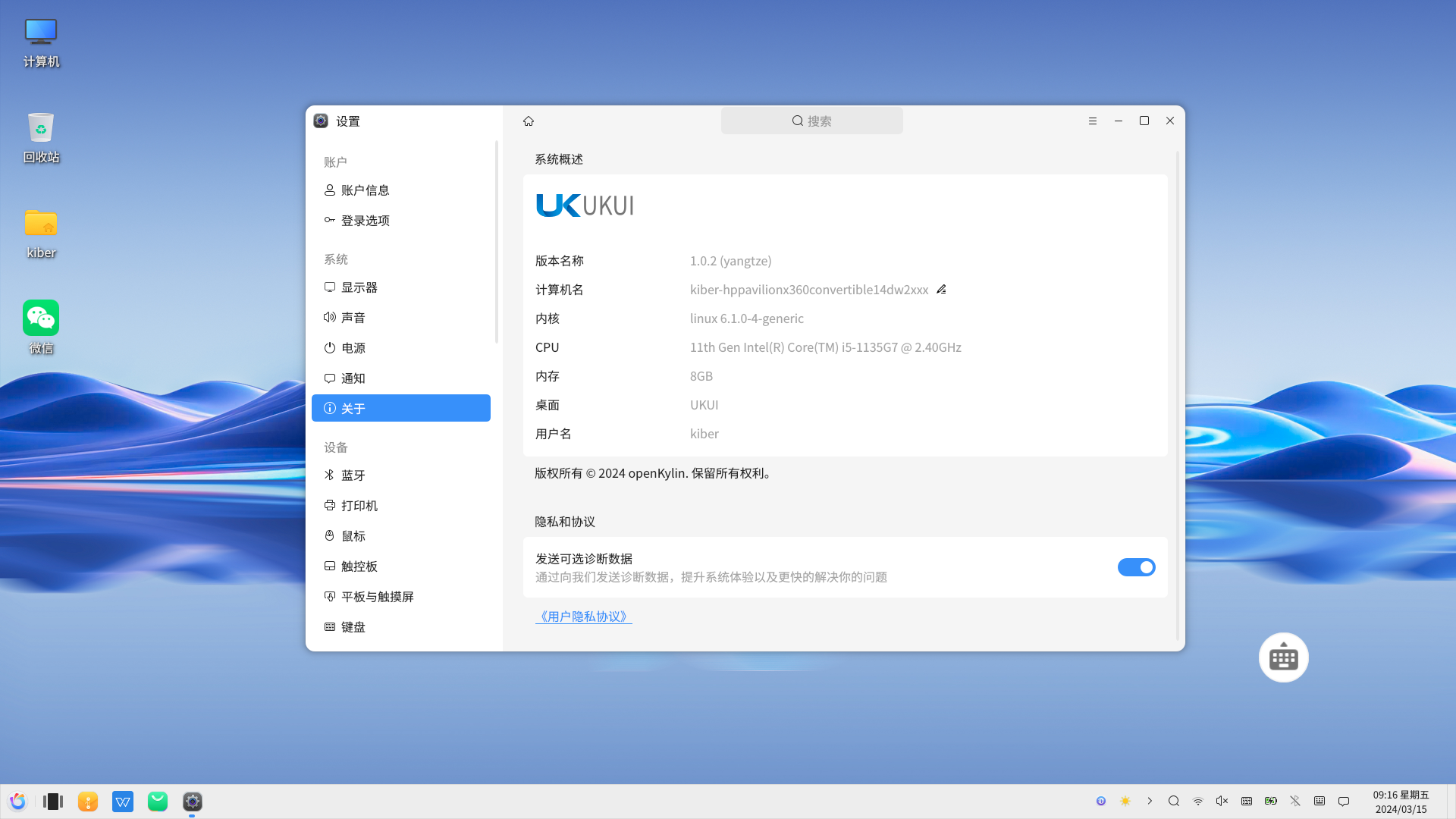
Task: Open the kiber home folder icon
Action: (41, 234)
